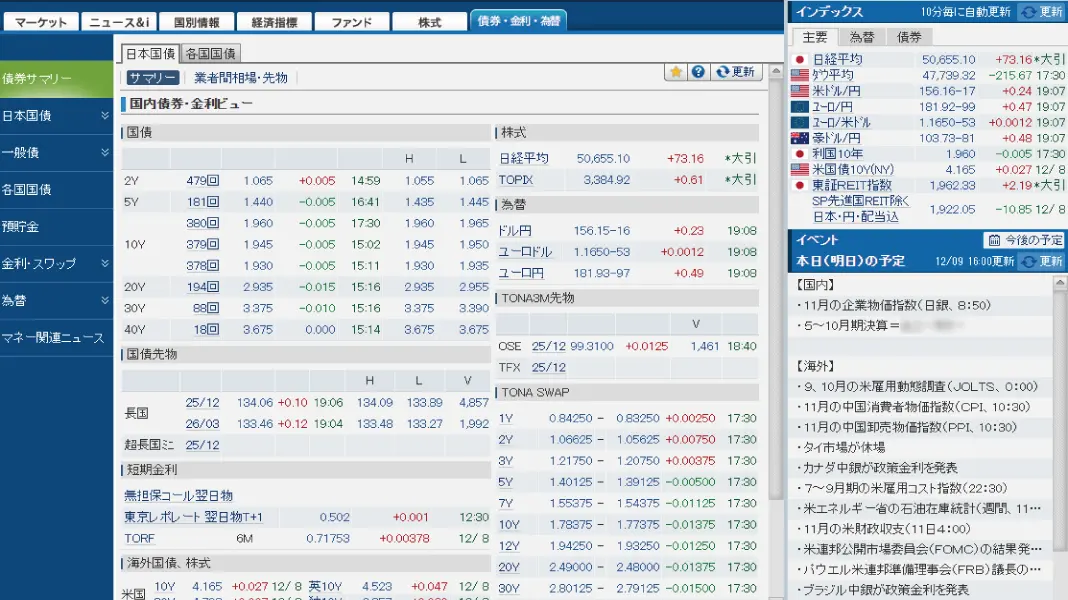Open the 10Y bond 380回 link
The height and width of the screenshot is (600, 1068).
pos(202,223)
